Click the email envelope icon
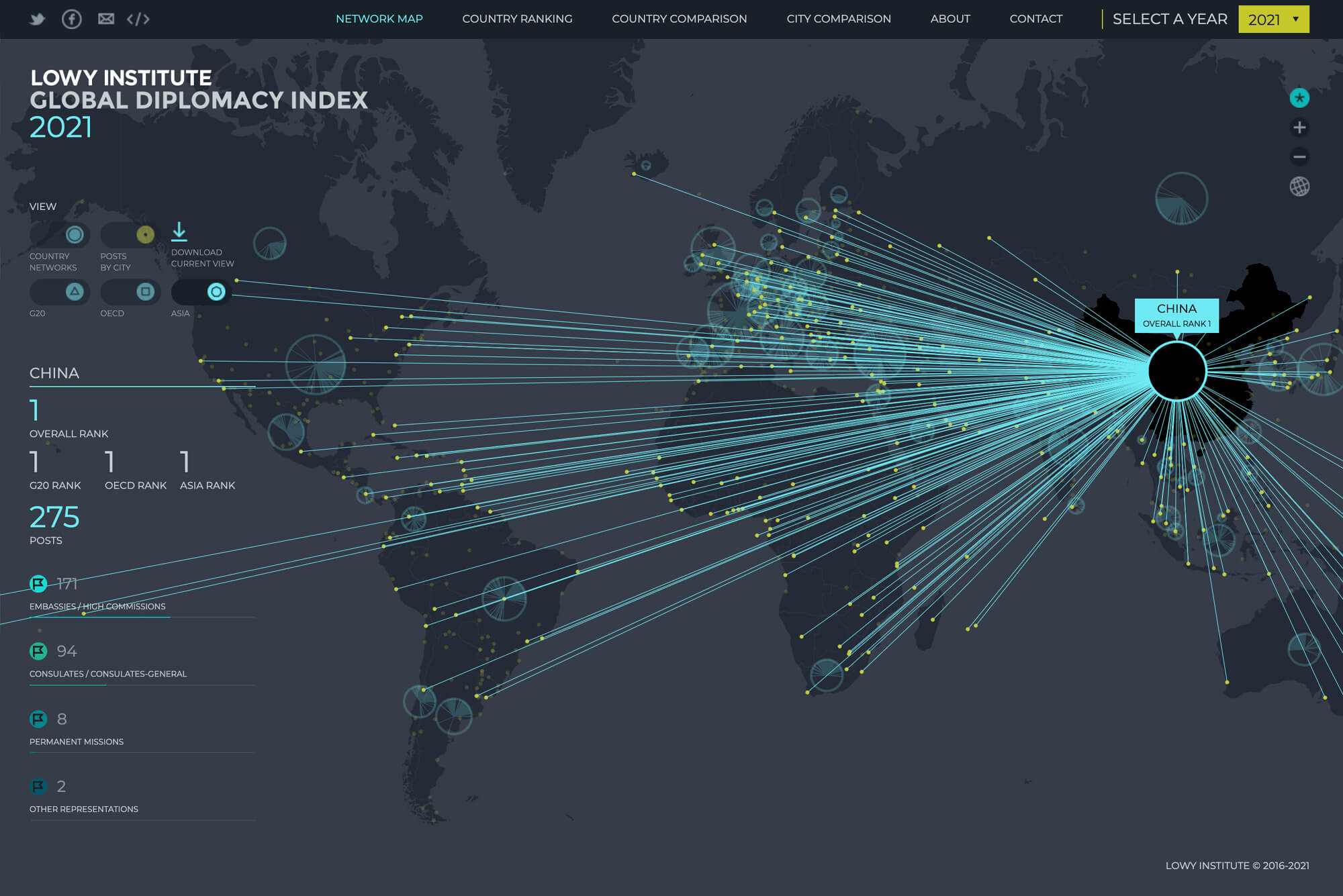The image size is (1343, 896). pyautogui.click(x=106, y=19)
